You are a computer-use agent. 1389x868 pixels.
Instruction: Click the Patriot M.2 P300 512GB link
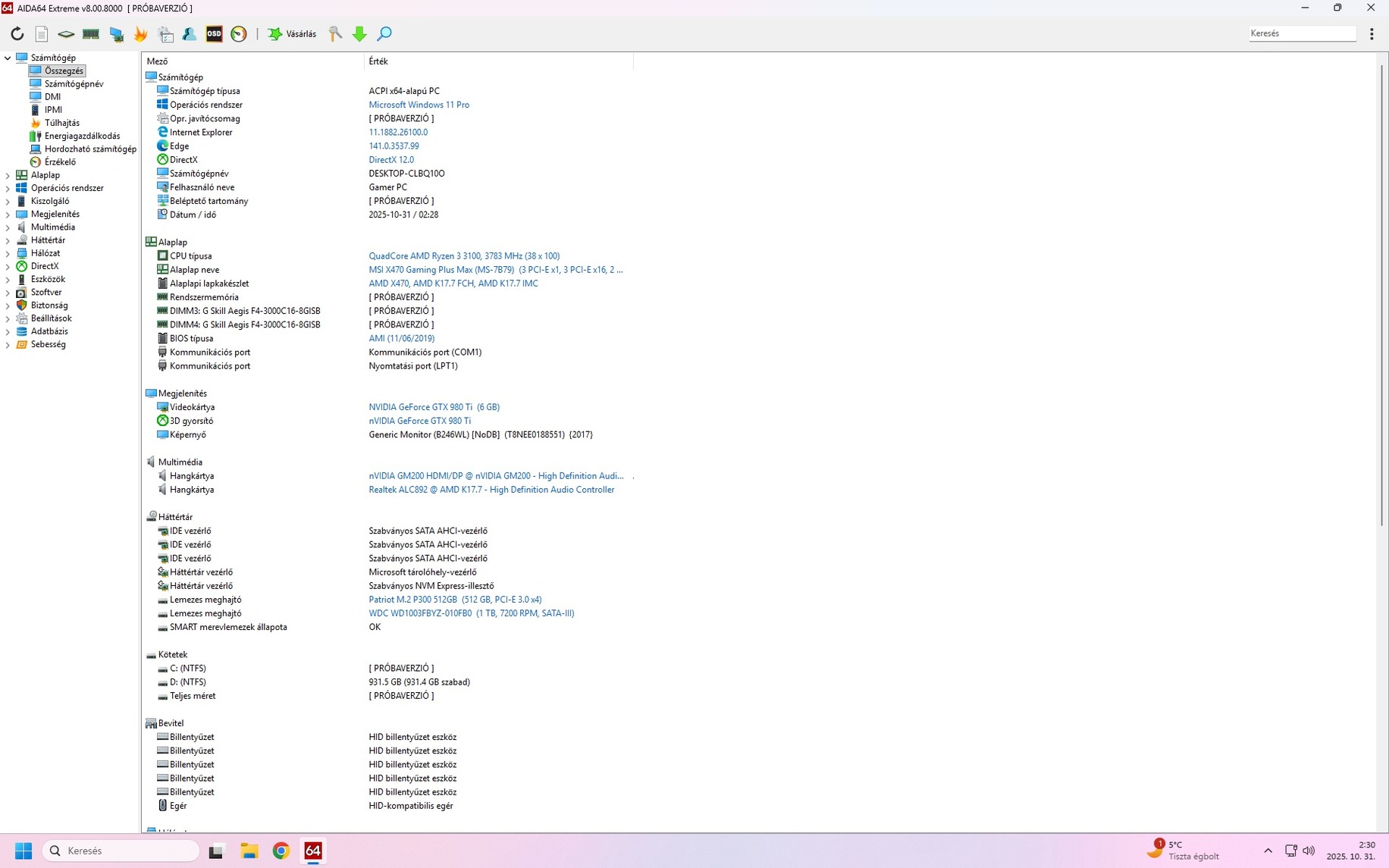(455, 600)
